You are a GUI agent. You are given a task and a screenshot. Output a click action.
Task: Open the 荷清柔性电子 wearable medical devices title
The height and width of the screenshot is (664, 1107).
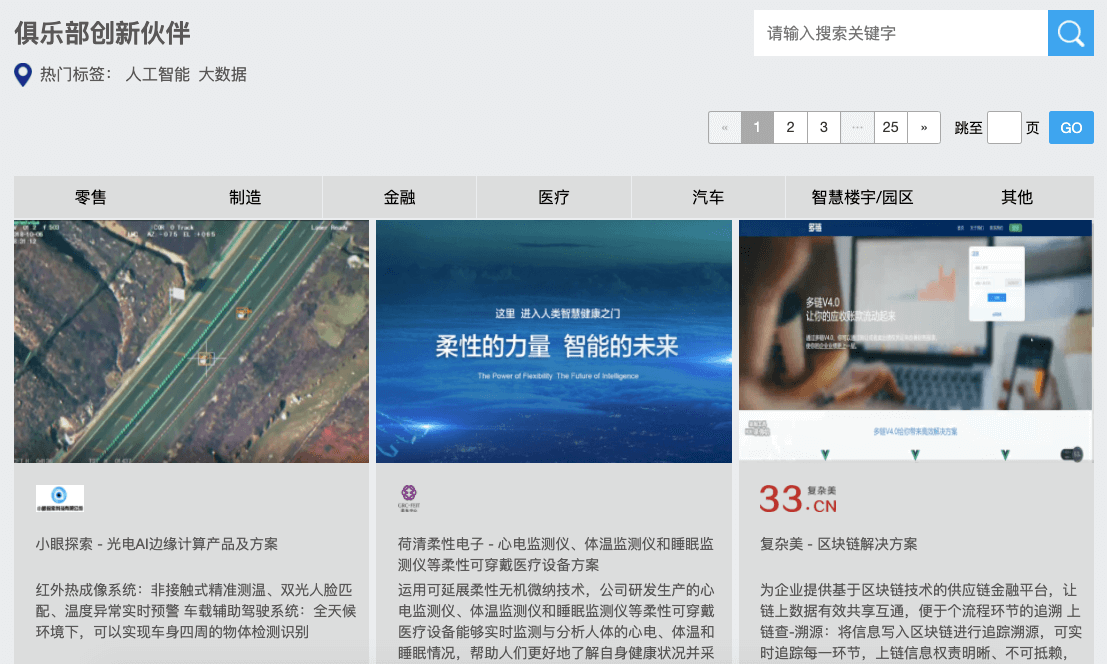556,555
